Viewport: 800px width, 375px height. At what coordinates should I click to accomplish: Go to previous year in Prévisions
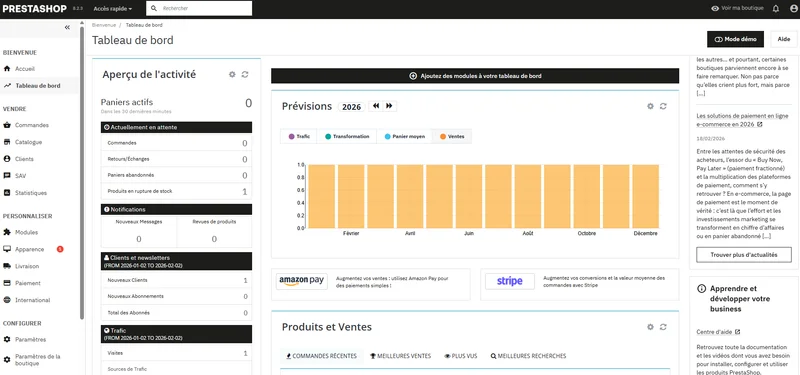377,106
